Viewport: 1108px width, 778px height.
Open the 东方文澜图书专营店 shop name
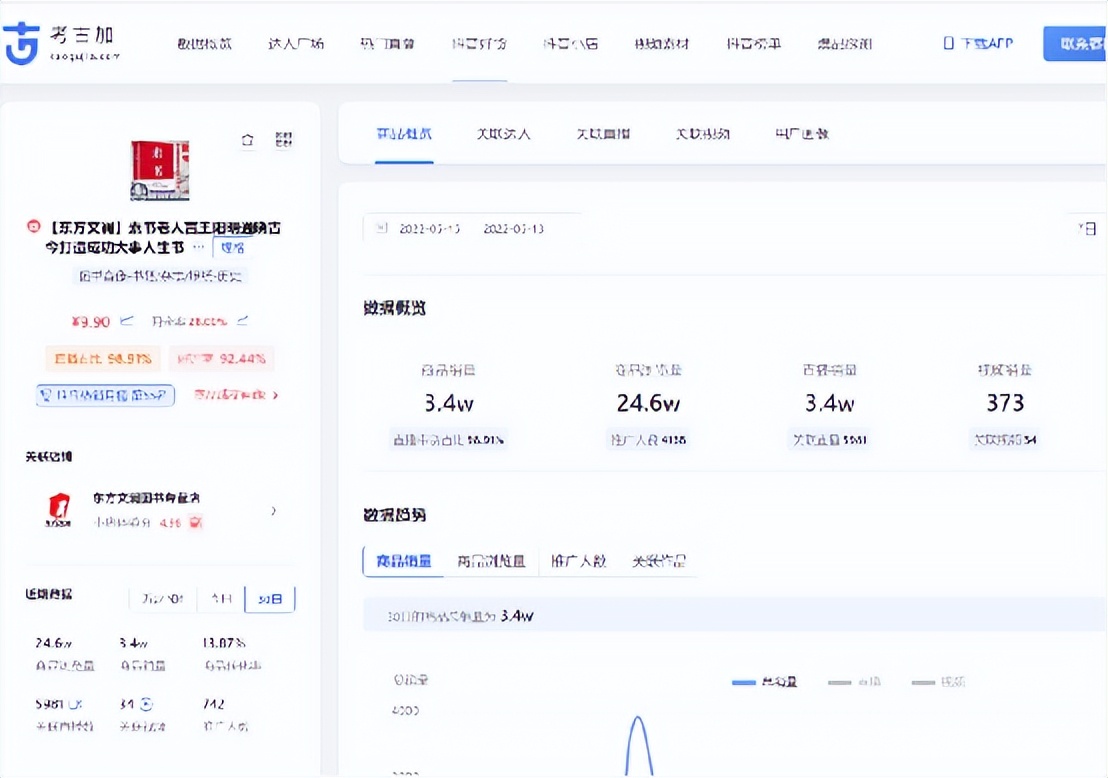tap(146, 498)
